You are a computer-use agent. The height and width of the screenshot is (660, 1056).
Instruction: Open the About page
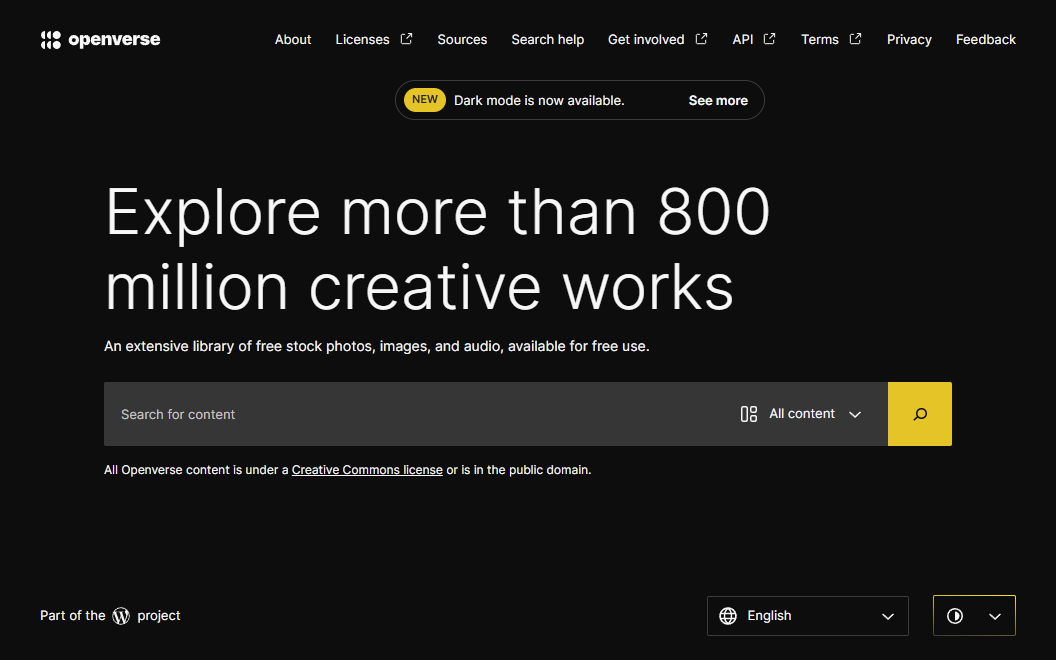click(x=293, y=39)
